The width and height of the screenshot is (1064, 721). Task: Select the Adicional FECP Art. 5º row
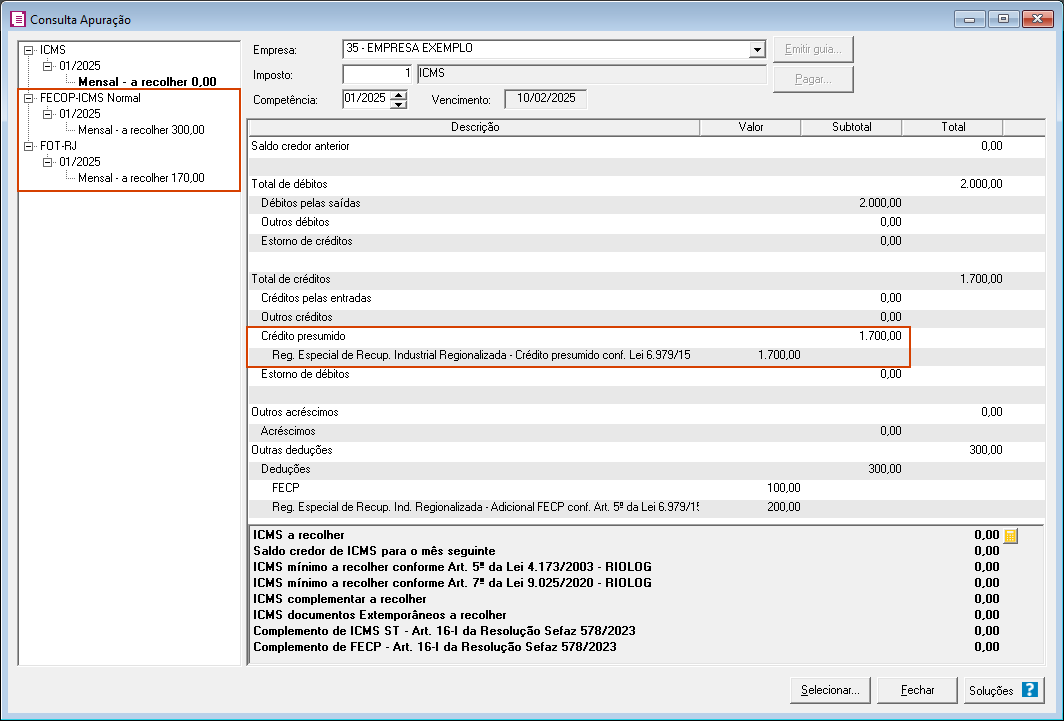(647, 507)
